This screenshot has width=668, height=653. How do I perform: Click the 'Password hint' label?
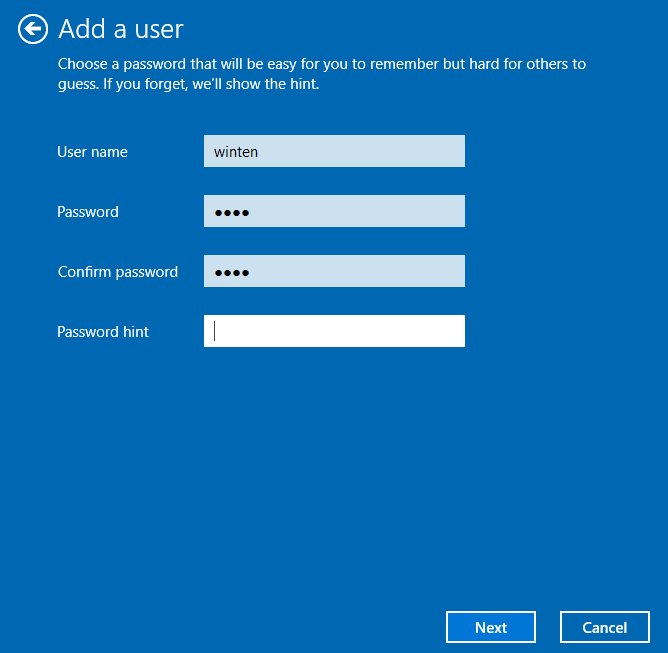click(103, 332)
